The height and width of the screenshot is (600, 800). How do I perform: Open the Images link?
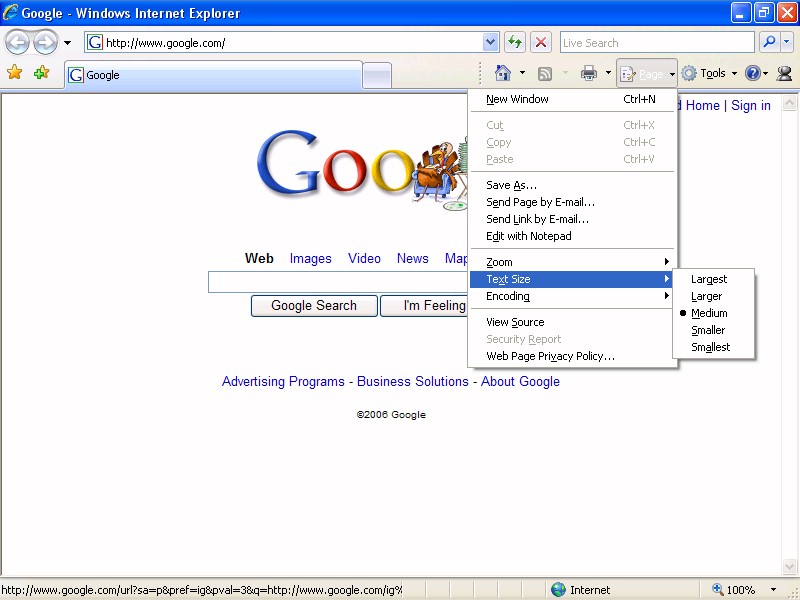311,259
